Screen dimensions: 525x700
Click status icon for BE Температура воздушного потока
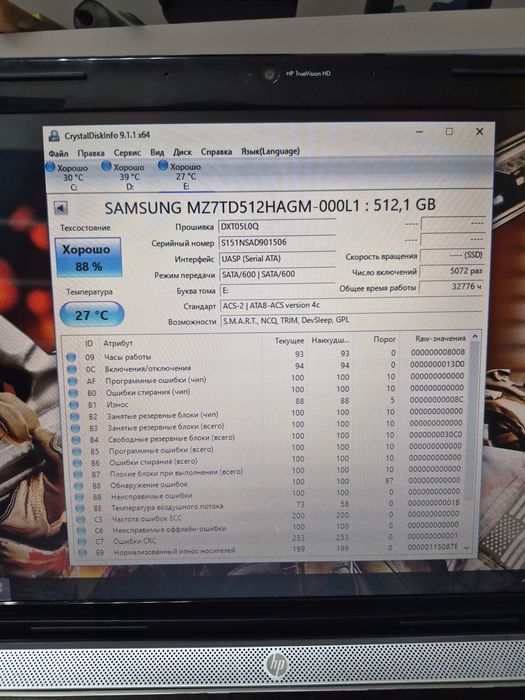coord(80,508)
